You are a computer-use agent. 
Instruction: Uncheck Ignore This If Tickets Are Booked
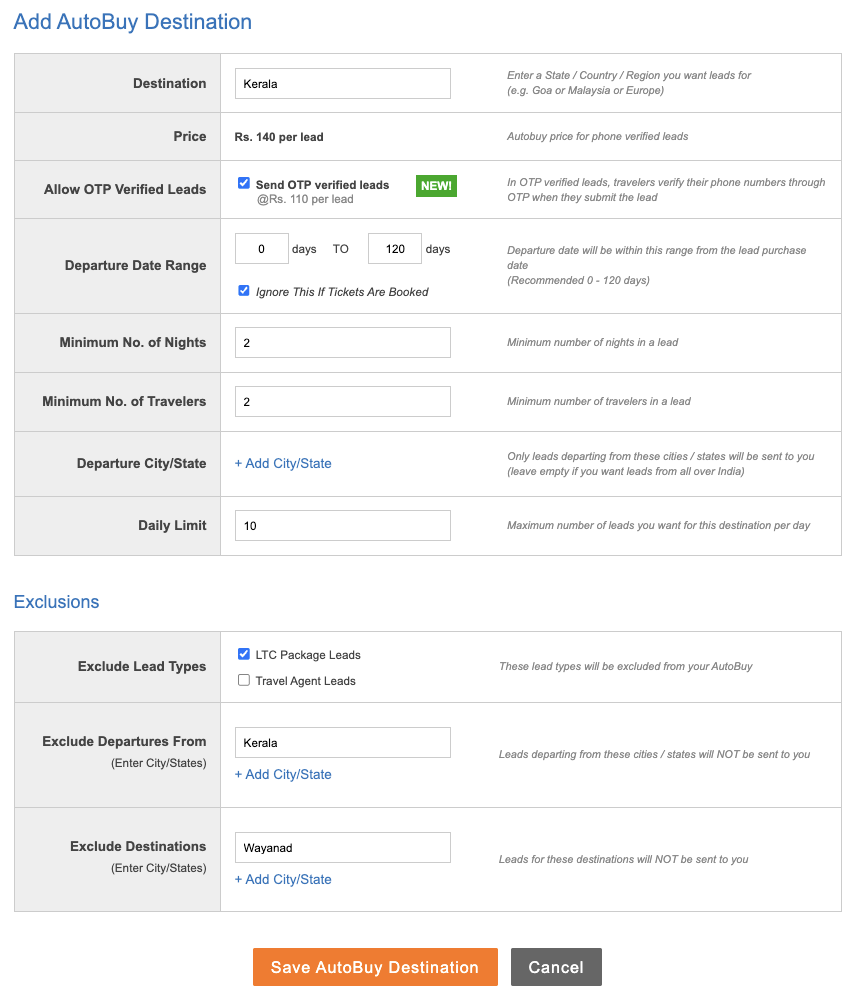[244, 291]
